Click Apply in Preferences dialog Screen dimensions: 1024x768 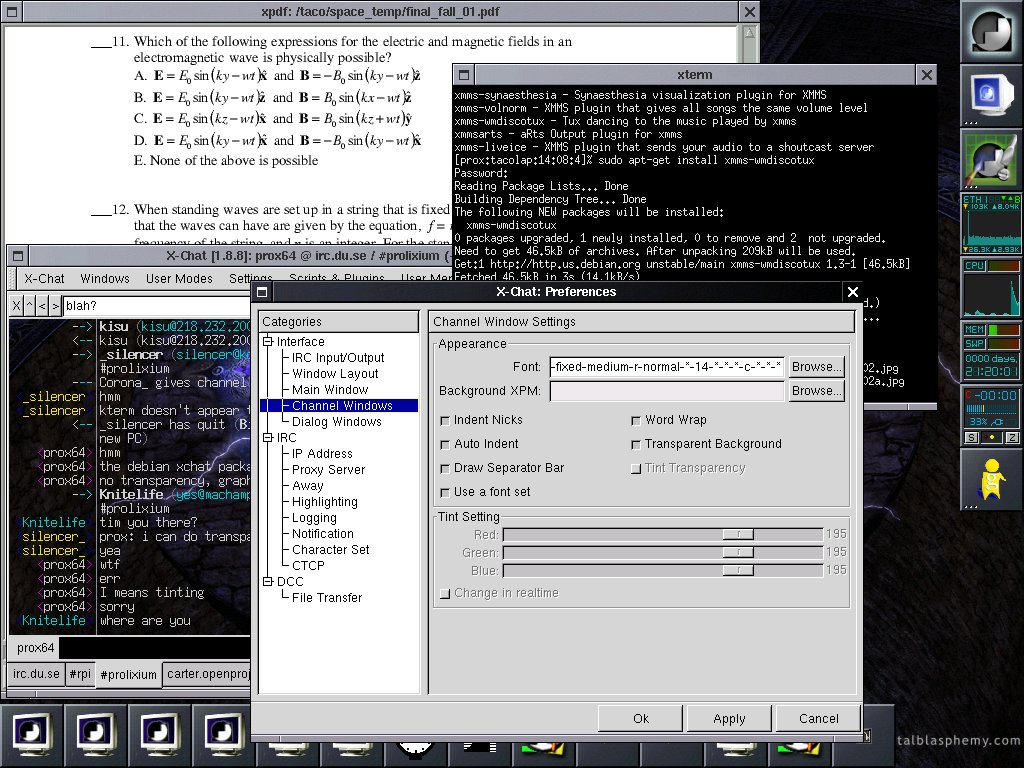(x=729, y=718)
